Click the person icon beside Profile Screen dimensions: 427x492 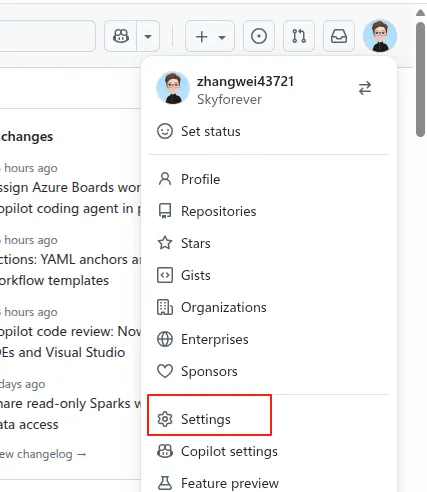[x=165, y=179]
